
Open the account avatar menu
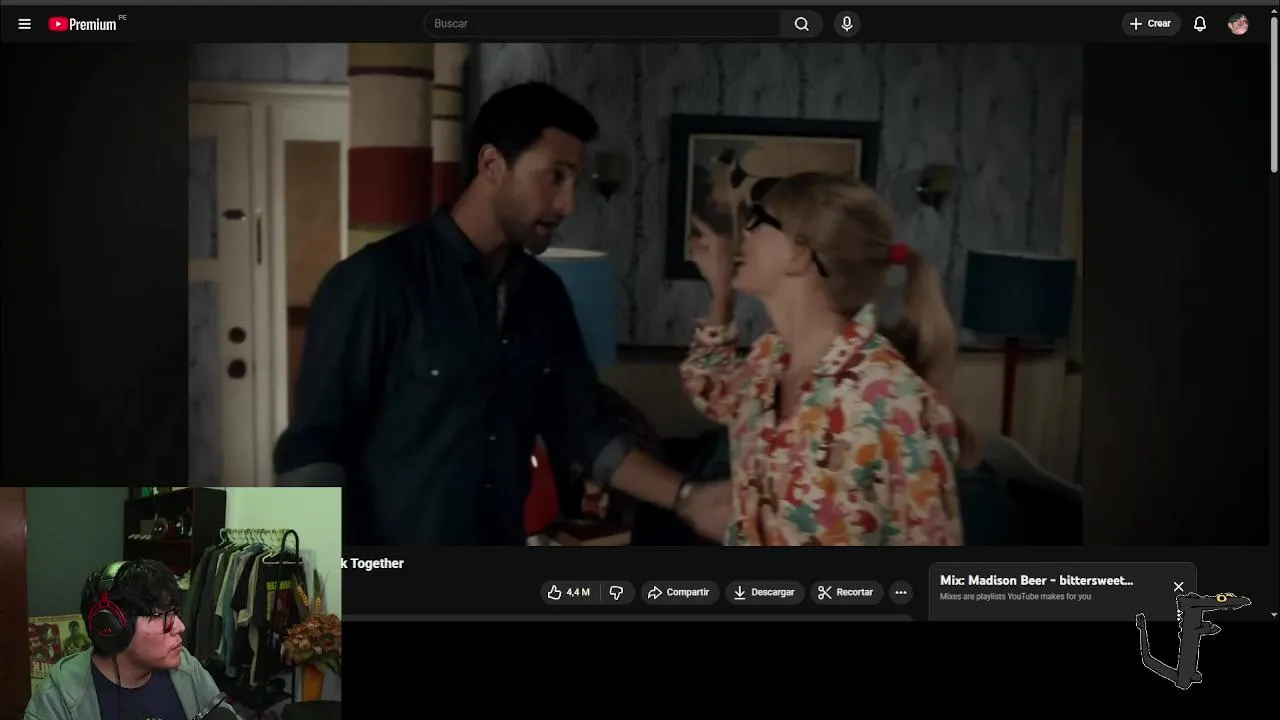[x=1238, y=24]
